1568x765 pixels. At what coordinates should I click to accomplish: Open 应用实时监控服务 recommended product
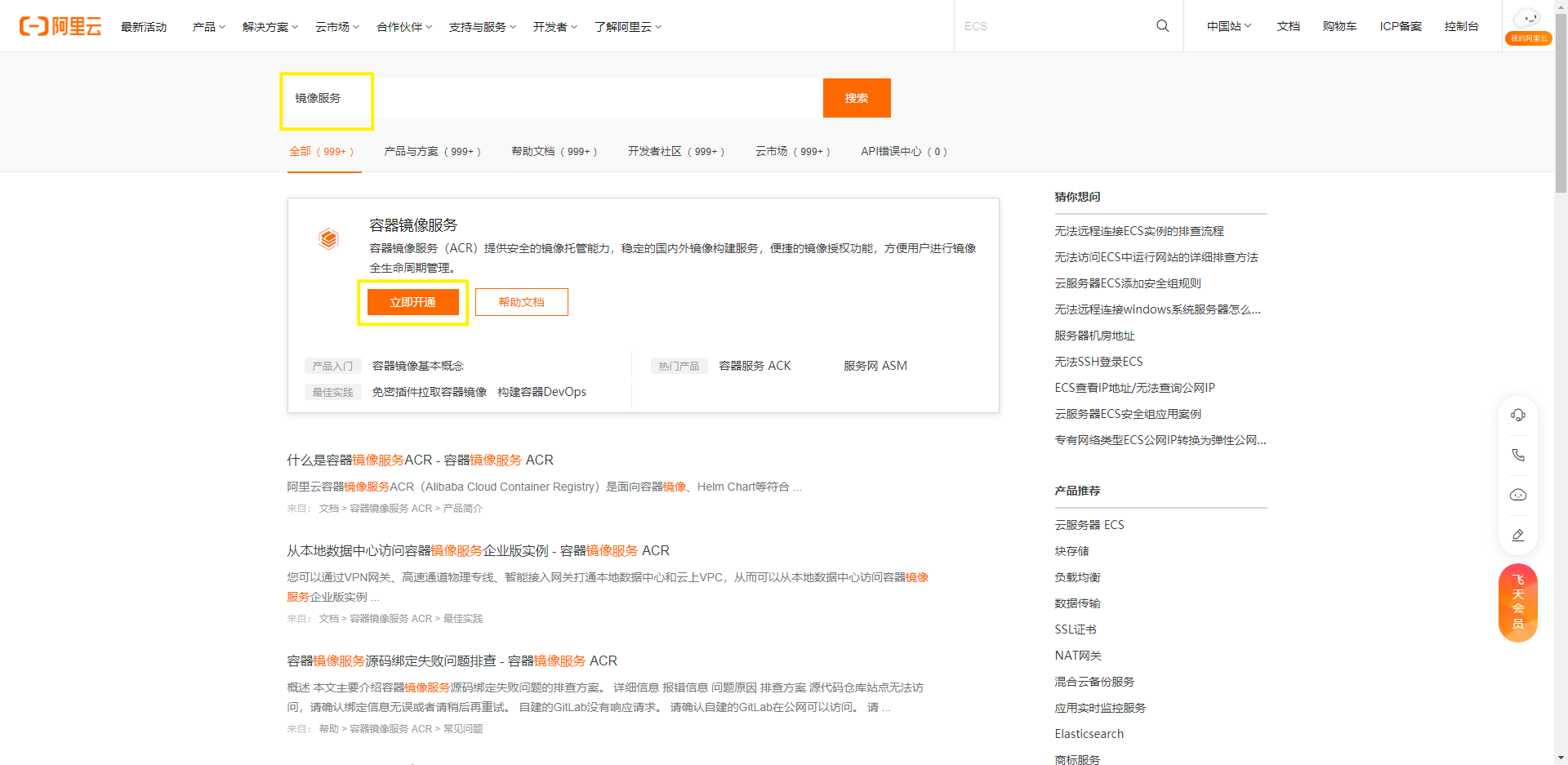click(1100, 708)
